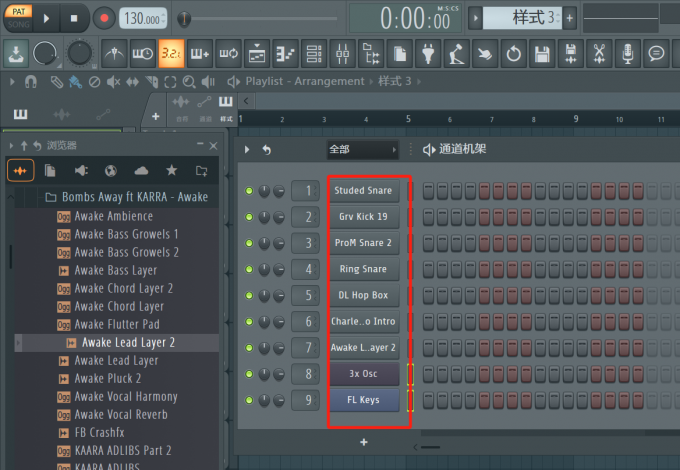Toggle wait for input to start playing

click(143, 54)
